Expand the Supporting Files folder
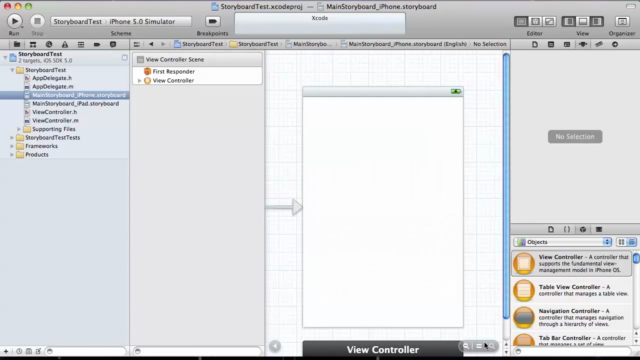This screenshot has height=360, width=640. click(19, 129)
